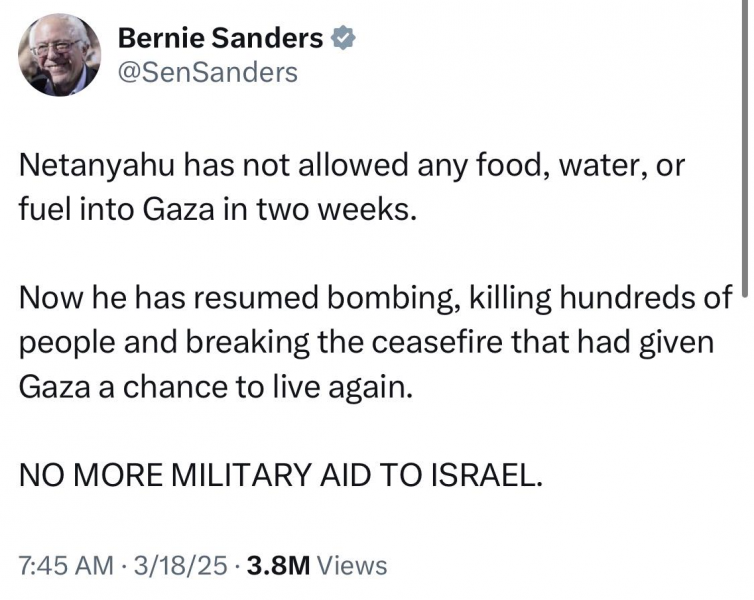This screenshot has width=754, height=600.
Task: Click the blue verified checkmark badge
Action: pyautogui.click(x=343, y=38)
